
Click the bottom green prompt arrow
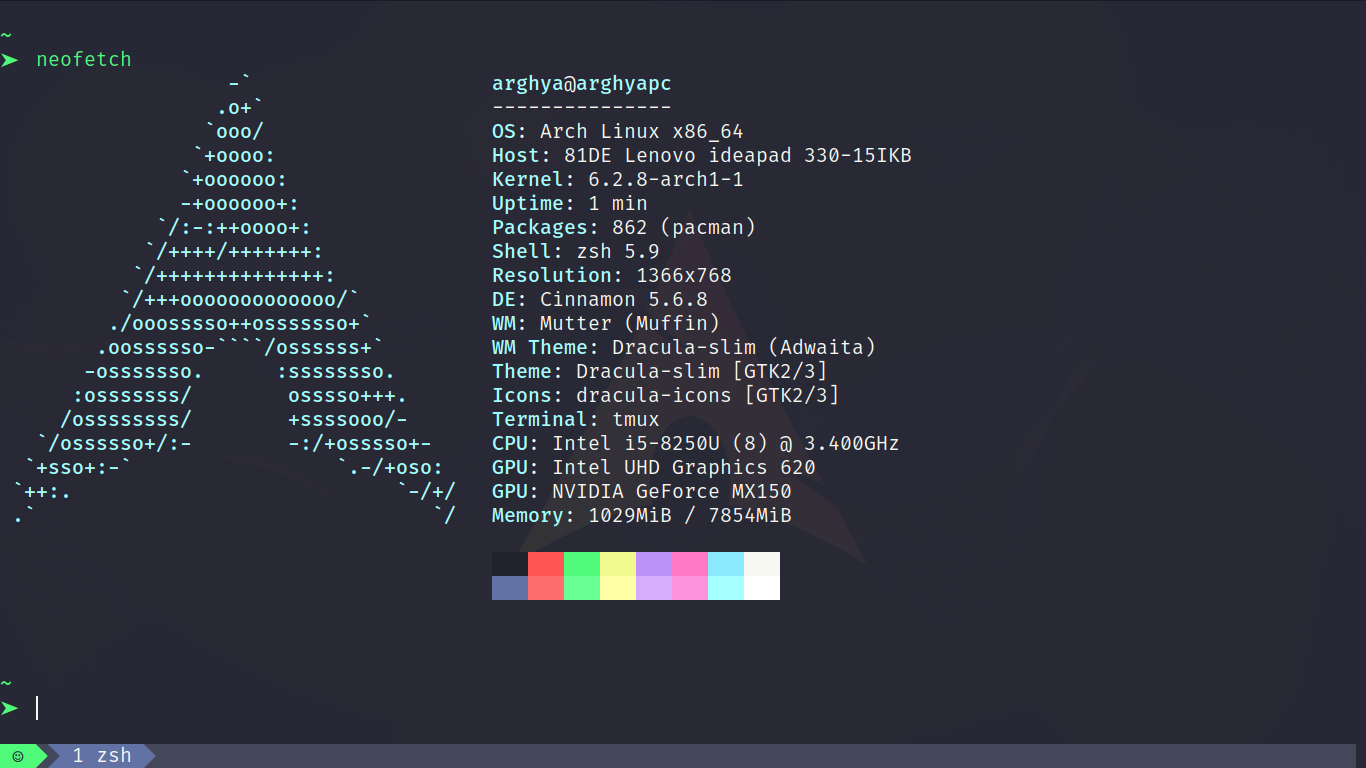(10, 707)
